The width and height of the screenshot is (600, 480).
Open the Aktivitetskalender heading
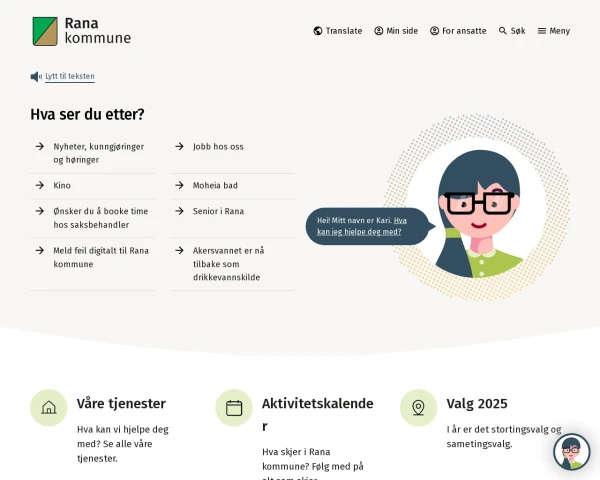(x=318, y=415)
